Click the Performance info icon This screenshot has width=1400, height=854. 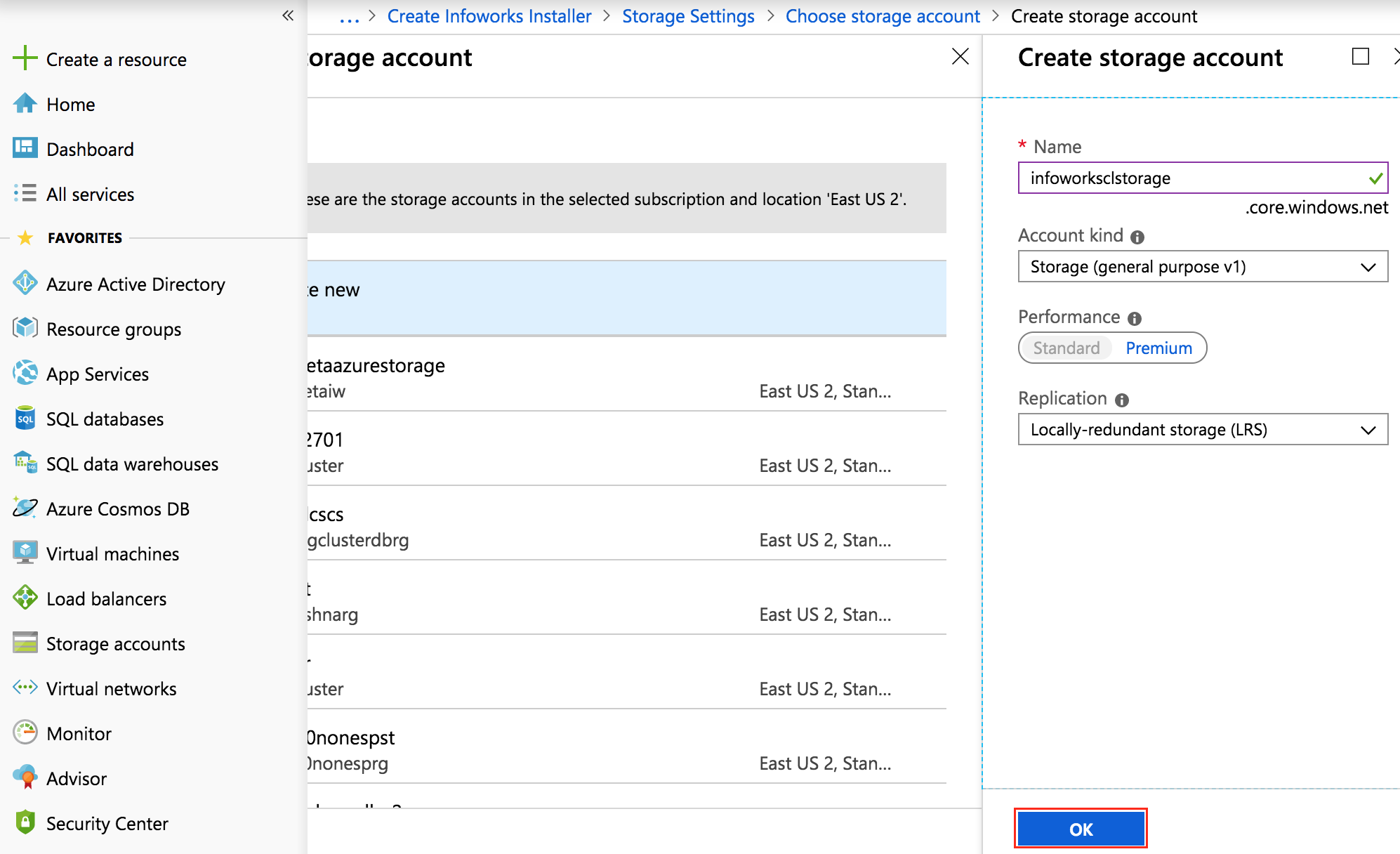(x=1135, y=319)
